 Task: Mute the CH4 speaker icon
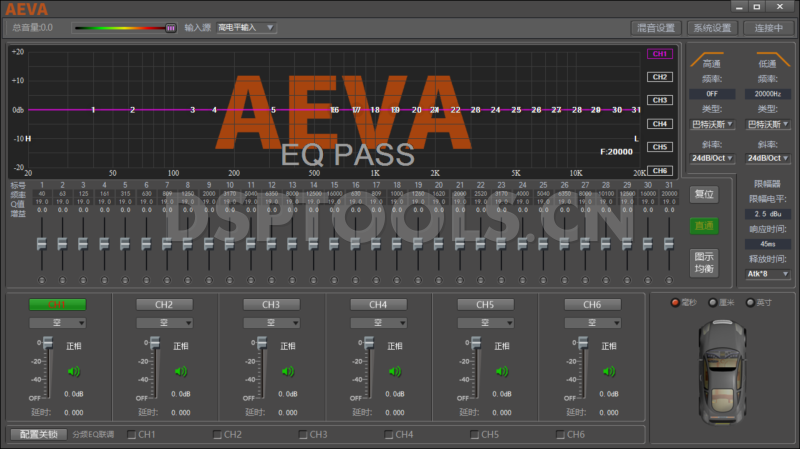pyautogui.click(x=395, y=371)
